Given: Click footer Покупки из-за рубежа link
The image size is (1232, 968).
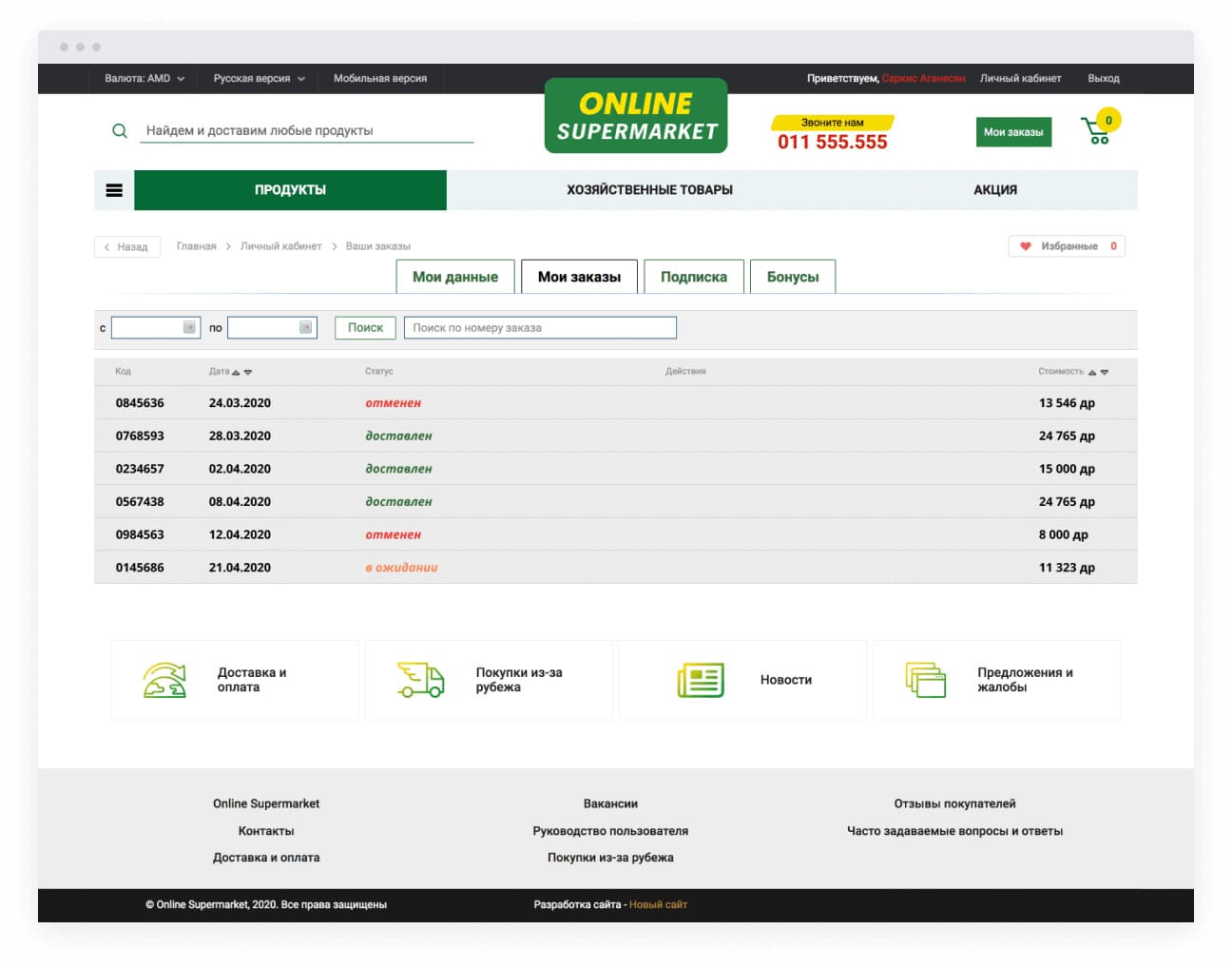Looking at the screenshot, I should point(610,858).
